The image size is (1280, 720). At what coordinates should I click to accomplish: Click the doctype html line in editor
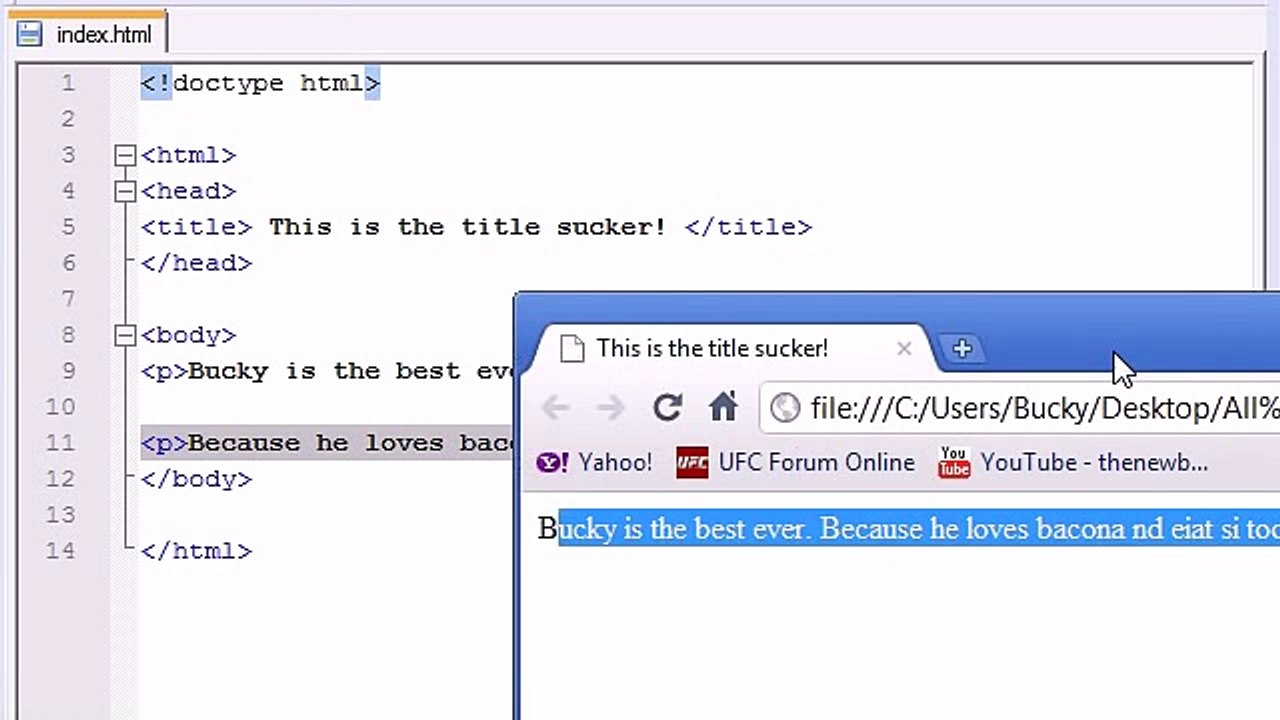(260, 83)
